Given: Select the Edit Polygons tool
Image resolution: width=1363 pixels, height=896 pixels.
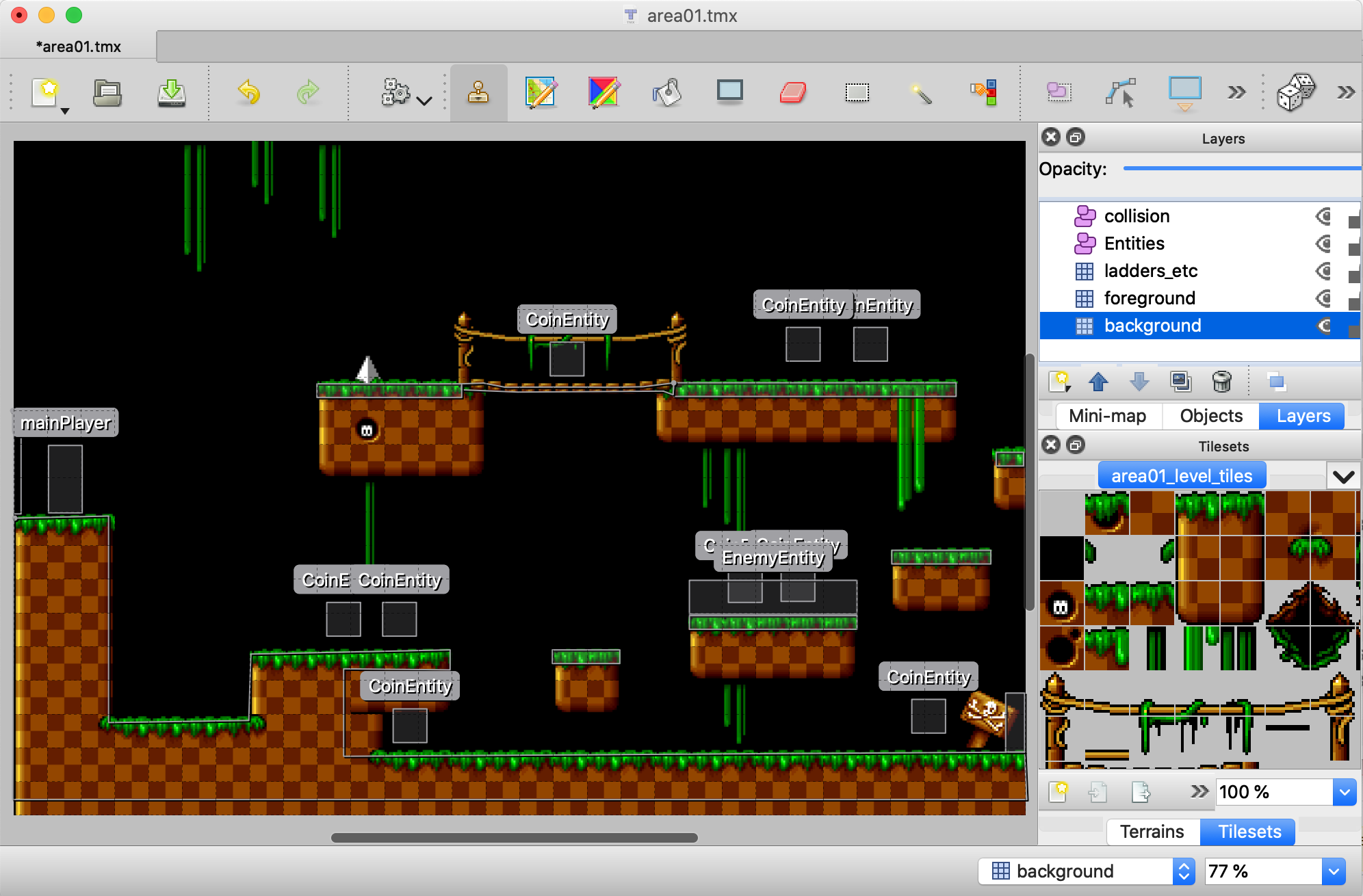Looking at the screenshot, I should point(1121,92).
